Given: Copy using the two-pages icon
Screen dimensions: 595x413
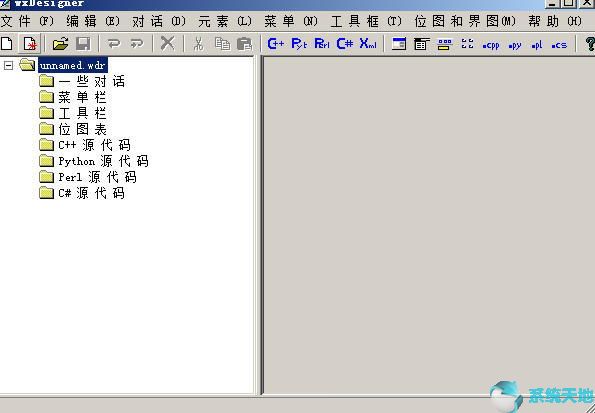Looking at the screenshot, I should (x=222, y=44).
